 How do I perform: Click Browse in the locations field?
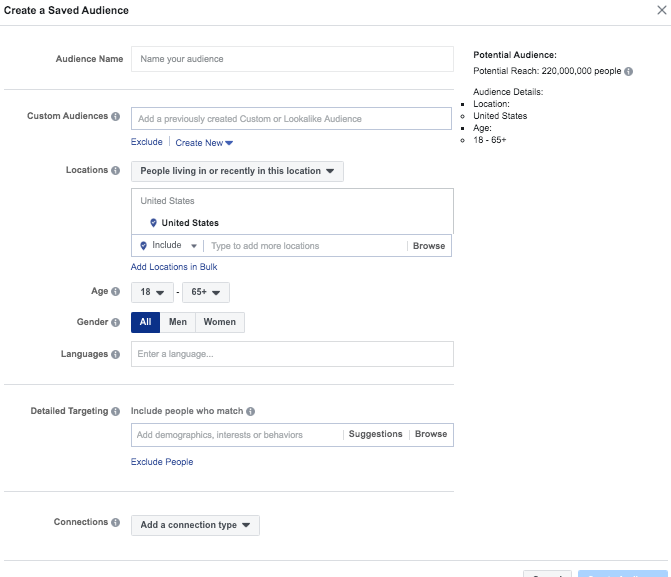coord(429,246)
